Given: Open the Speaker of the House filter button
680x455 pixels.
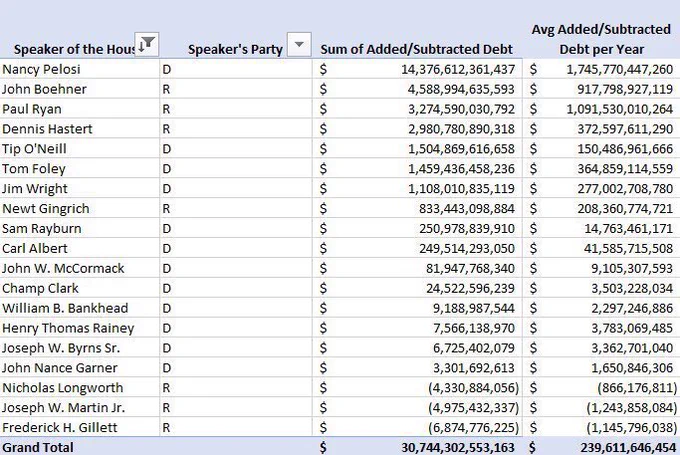Looking at the screenshot, I should [147, 44].
